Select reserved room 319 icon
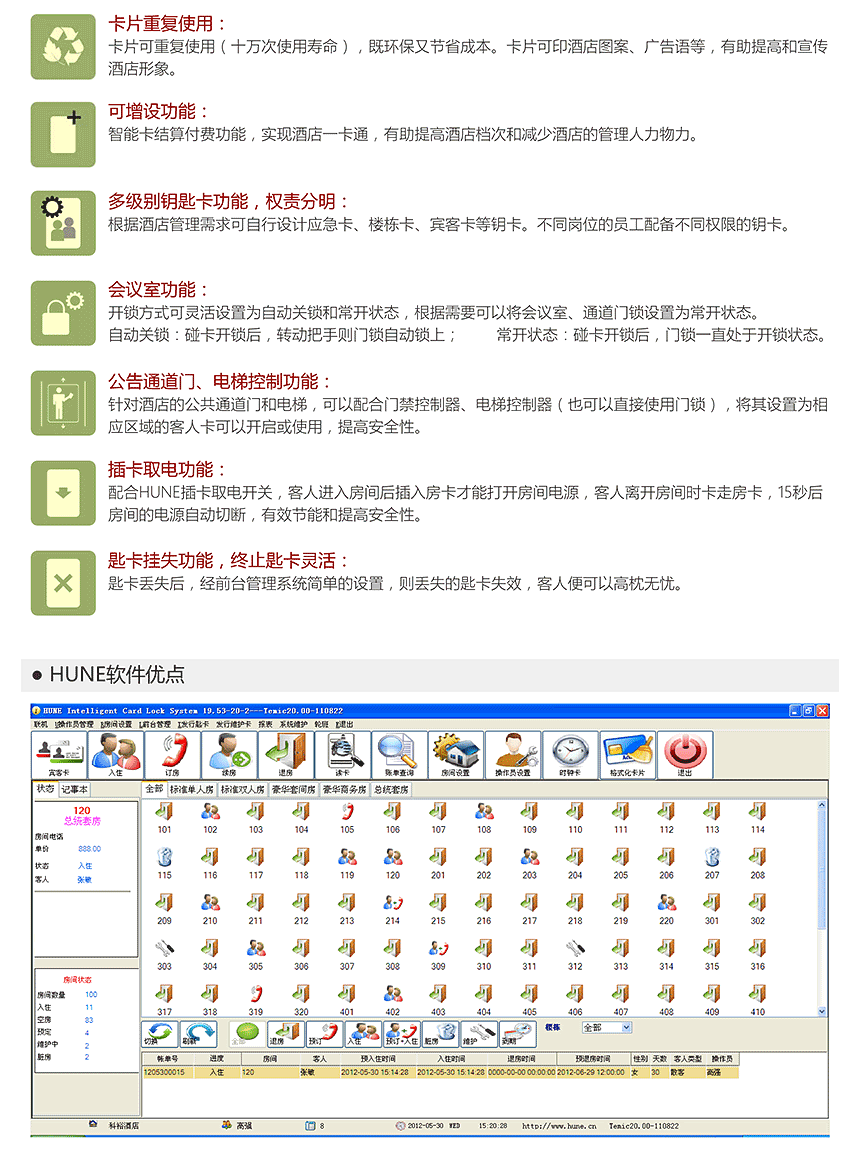This screenshot has width=860, height=1152. (256, 993)
